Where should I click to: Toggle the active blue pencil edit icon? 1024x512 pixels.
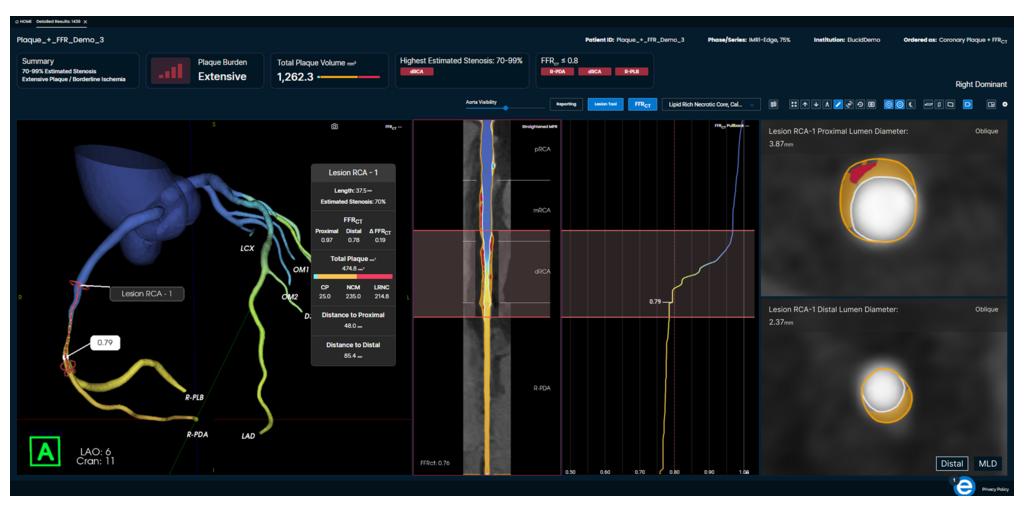(x=838, y=104)
